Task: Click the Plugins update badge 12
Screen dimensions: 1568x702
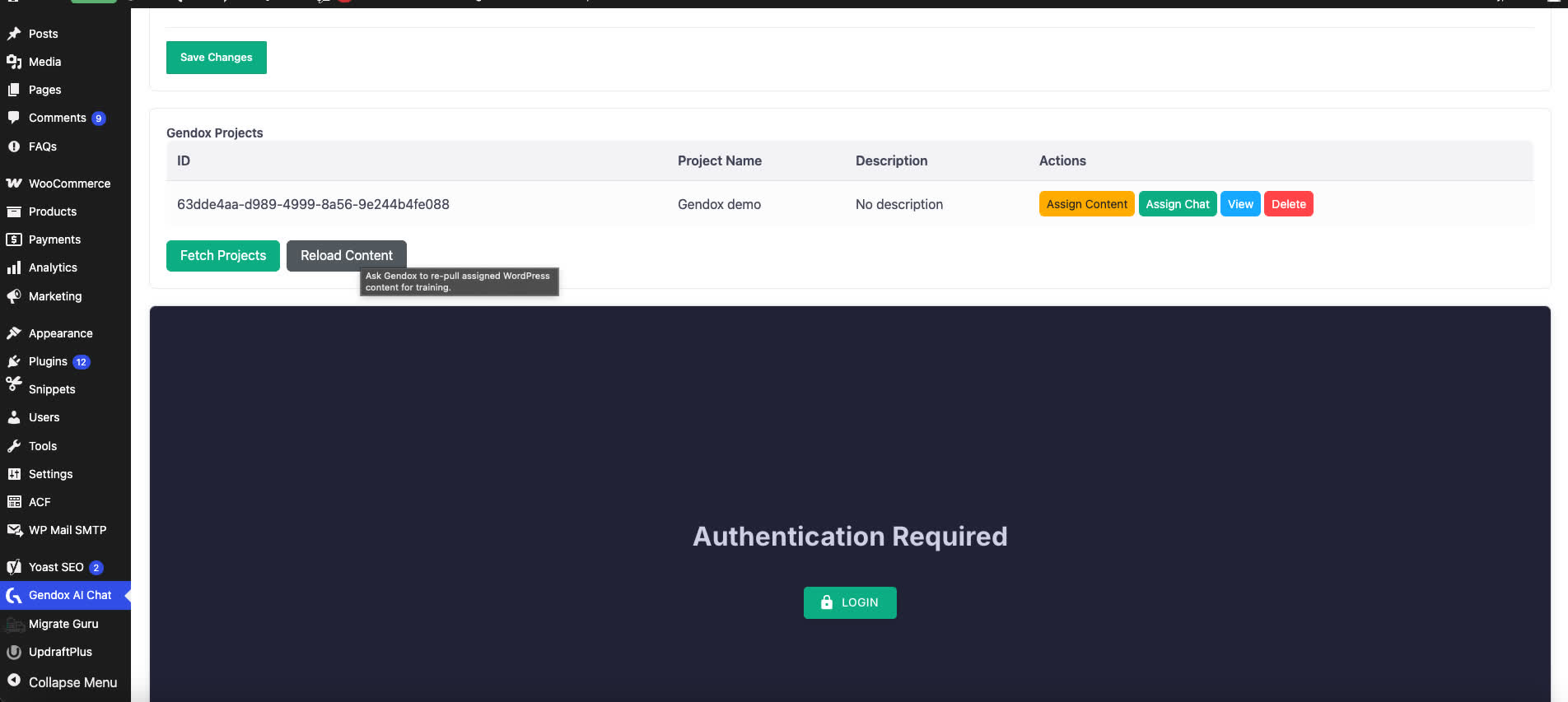Action: (82, 362)
